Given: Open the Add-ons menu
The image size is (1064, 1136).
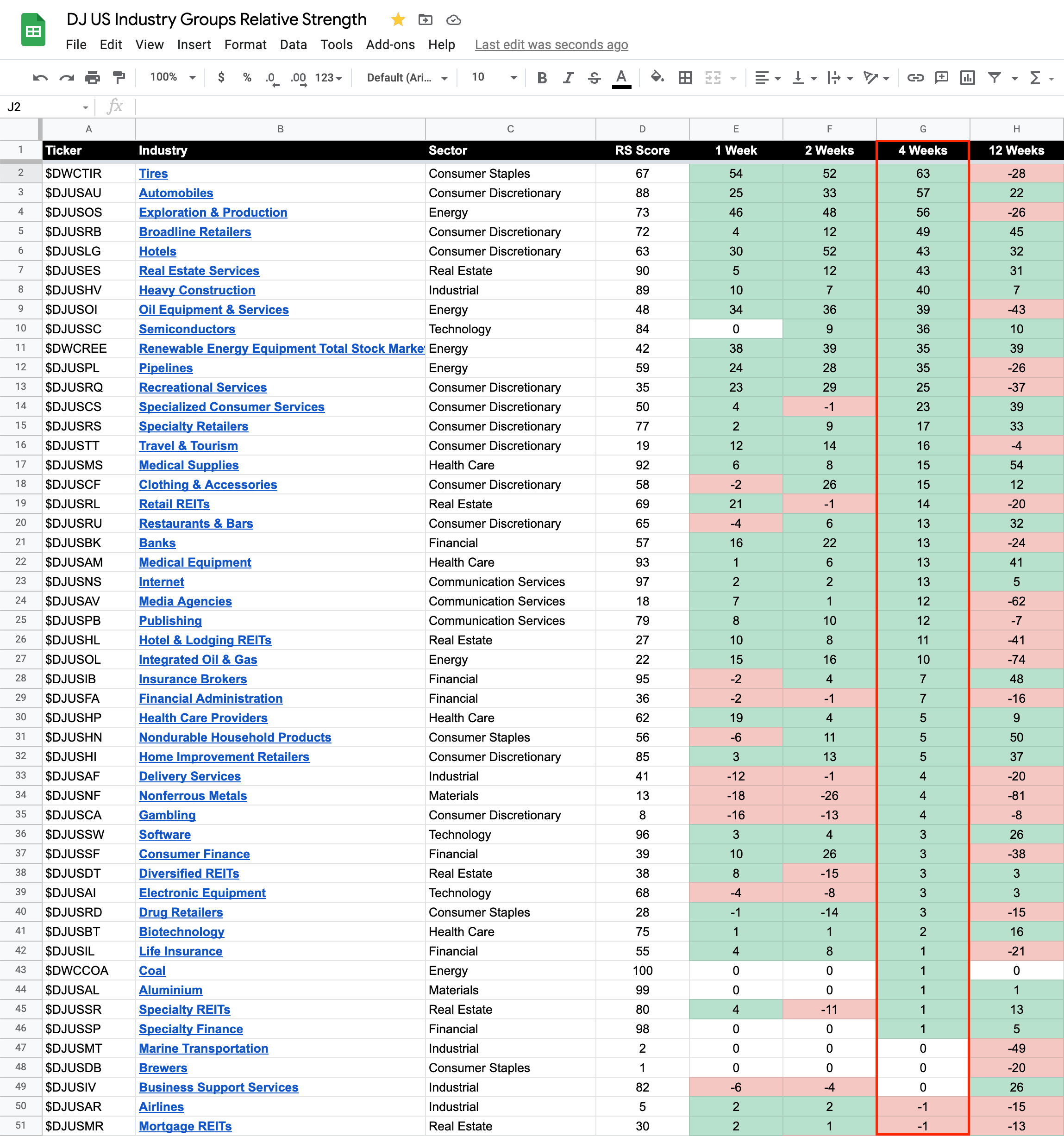Looking at the screenshot, I should pyautogui.click(x=390, y=44).
